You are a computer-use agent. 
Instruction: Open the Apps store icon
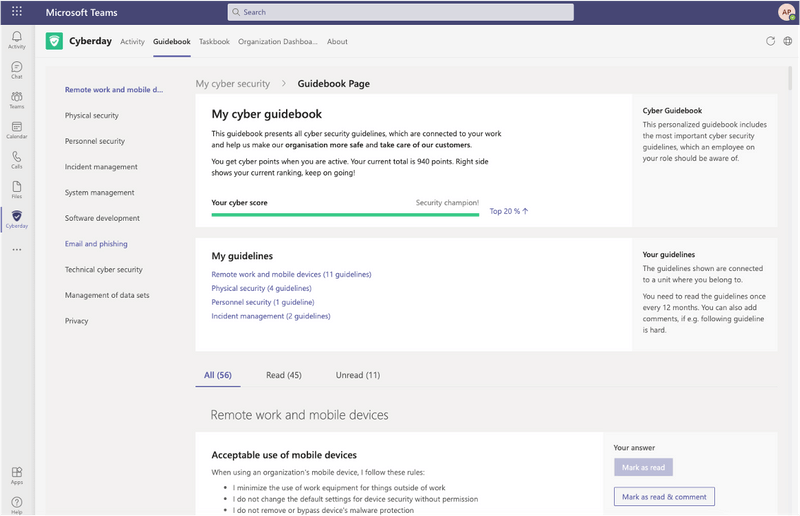coord(16,474)
